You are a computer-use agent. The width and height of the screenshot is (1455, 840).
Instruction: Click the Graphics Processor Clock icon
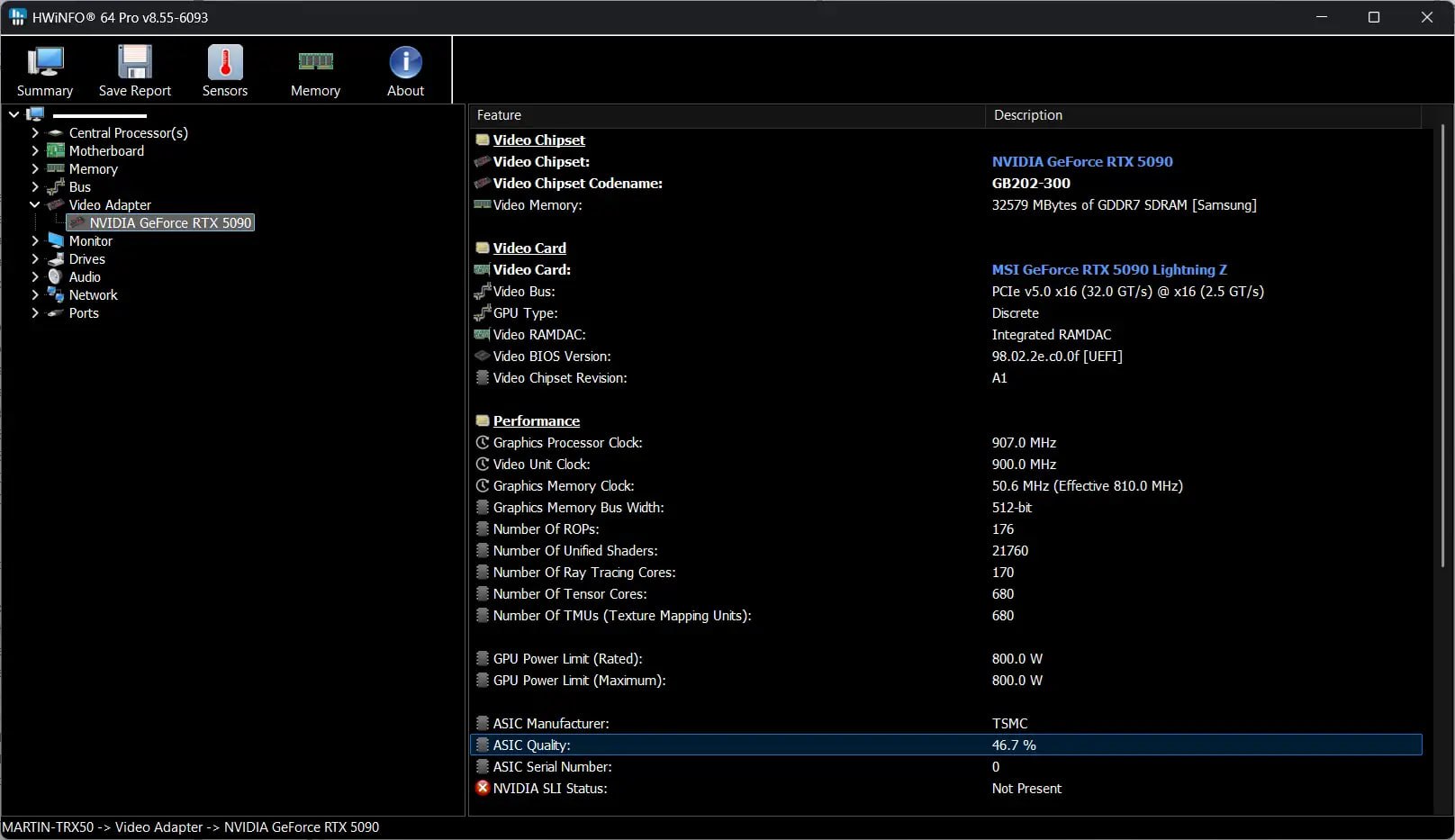(483, 442)
